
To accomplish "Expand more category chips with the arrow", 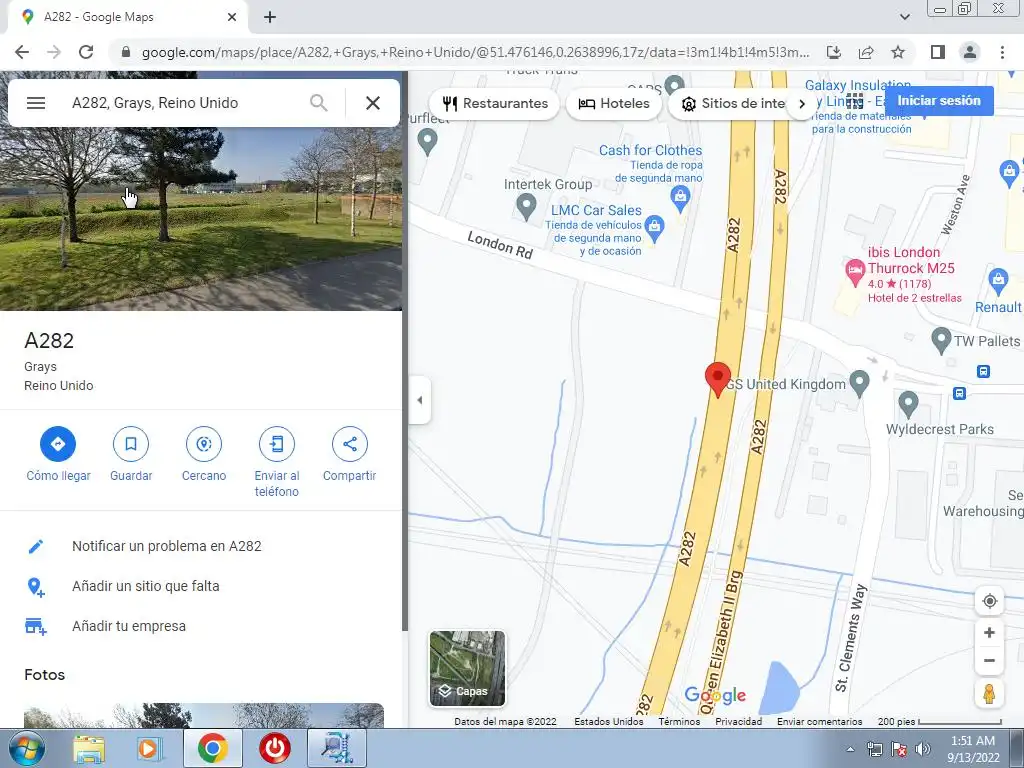I will point(802,103).
